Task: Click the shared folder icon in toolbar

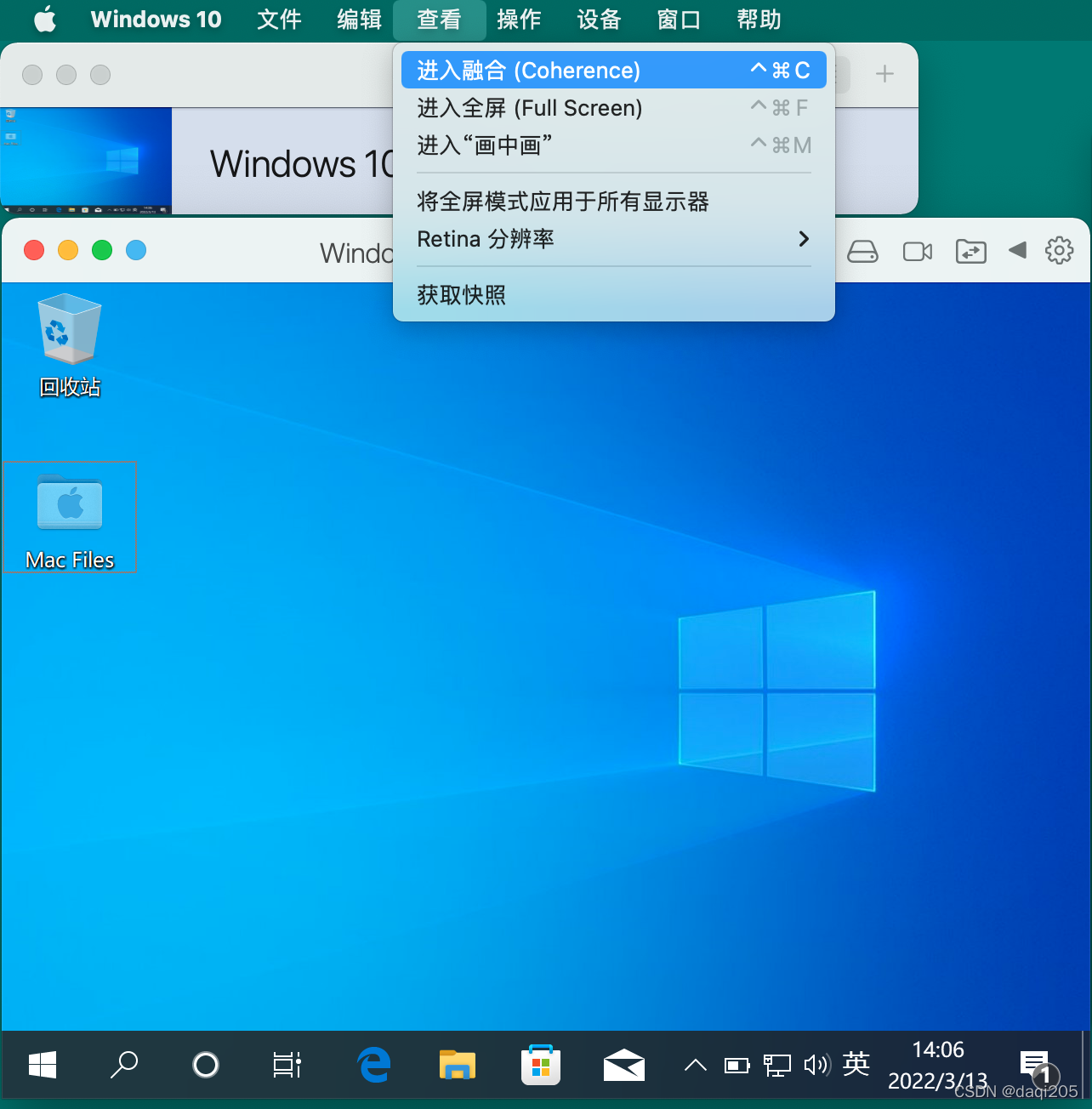Action: 970,251
